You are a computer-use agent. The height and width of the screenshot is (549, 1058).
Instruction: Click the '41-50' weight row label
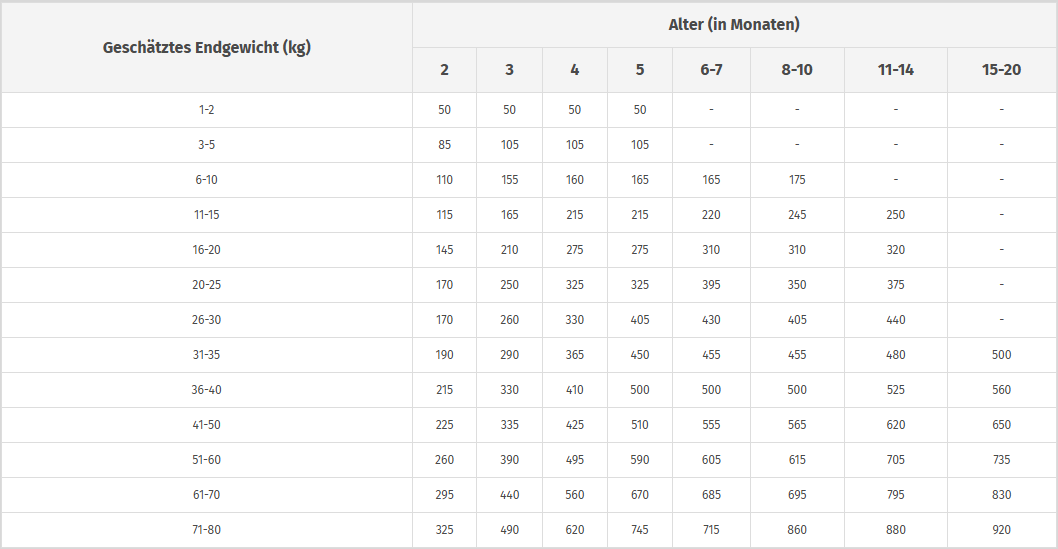[x=207, y=425]
